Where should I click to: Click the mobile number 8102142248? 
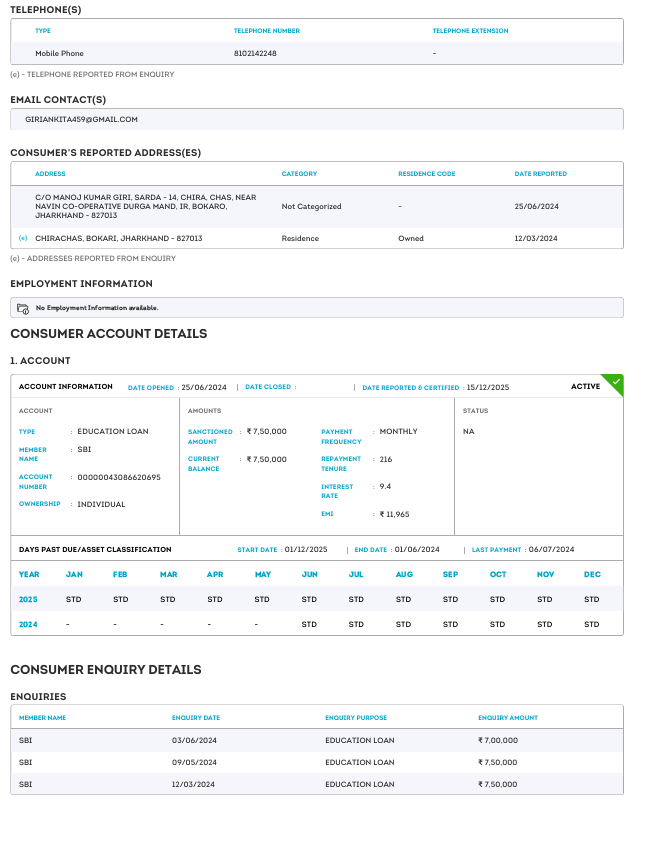pos(255,53)
